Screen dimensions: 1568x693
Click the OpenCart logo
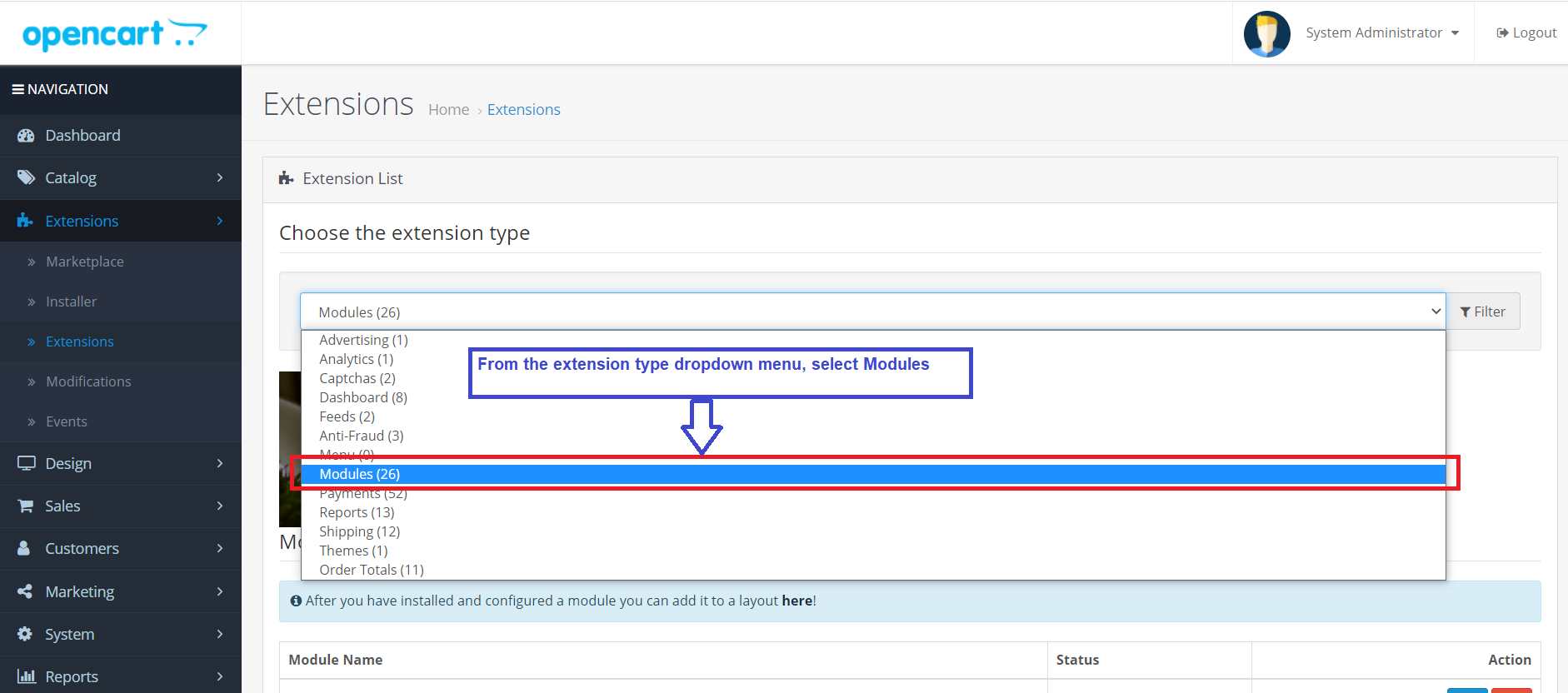click(x=115, y=34)
